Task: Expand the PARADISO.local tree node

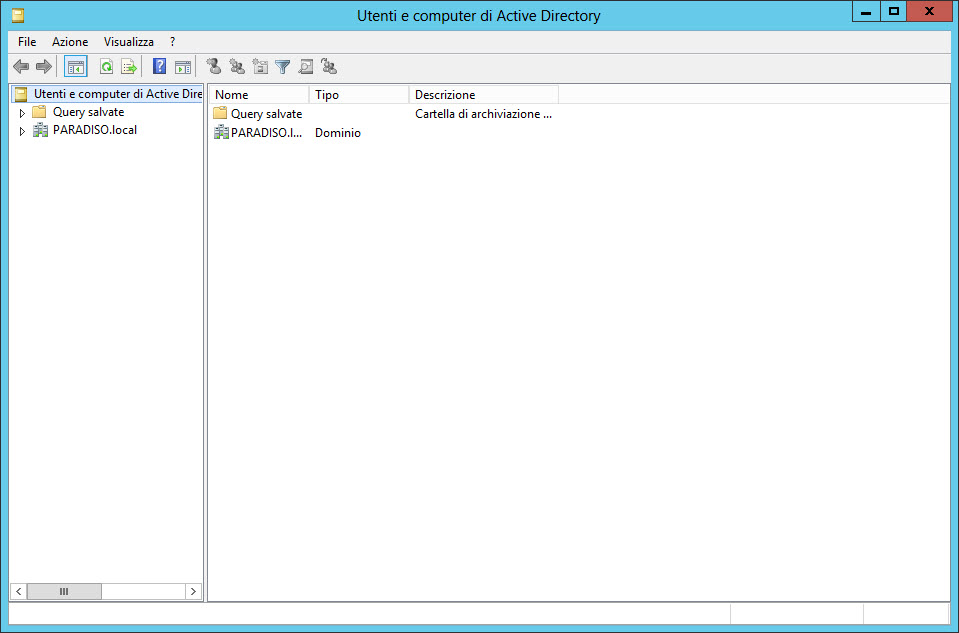Action: [x=22, y=131]
